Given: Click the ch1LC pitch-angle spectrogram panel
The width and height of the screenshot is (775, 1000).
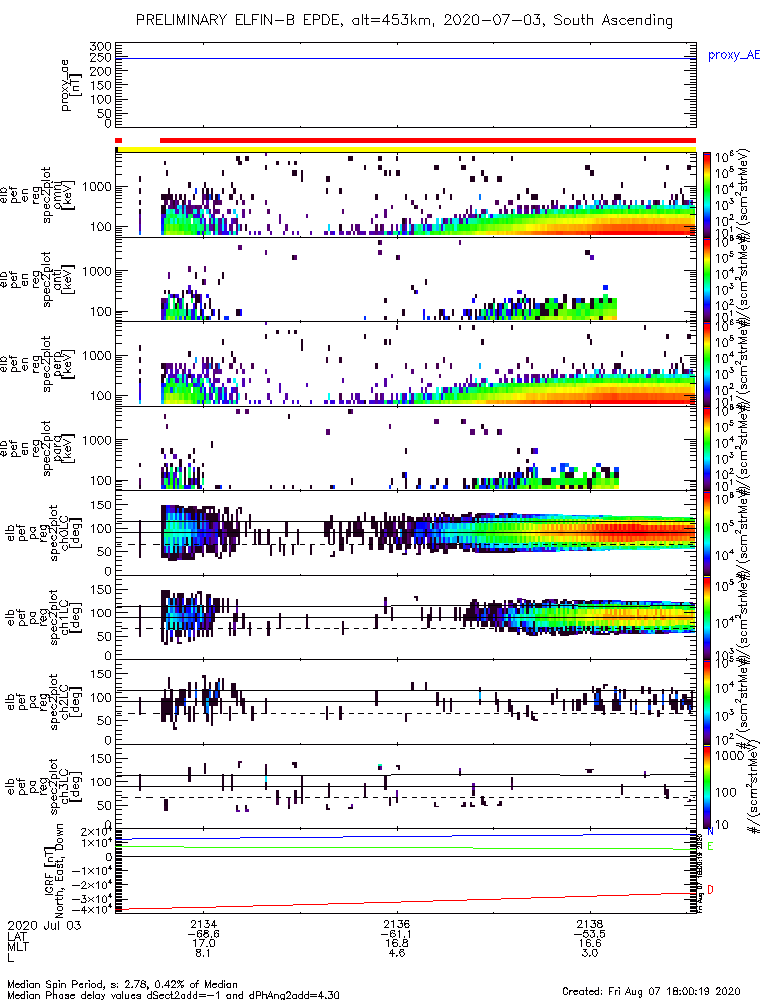Looking at the screenshot, I should click(406, 617).
